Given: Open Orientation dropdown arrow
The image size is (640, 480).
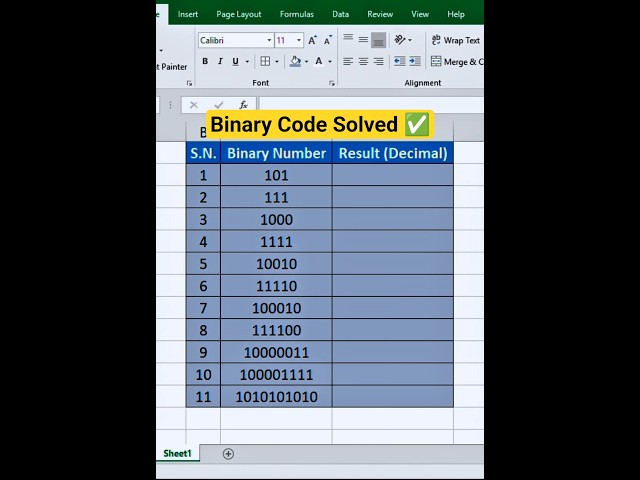Looking at the screenshot, I should pyautogui.click(x=410, y=40).
